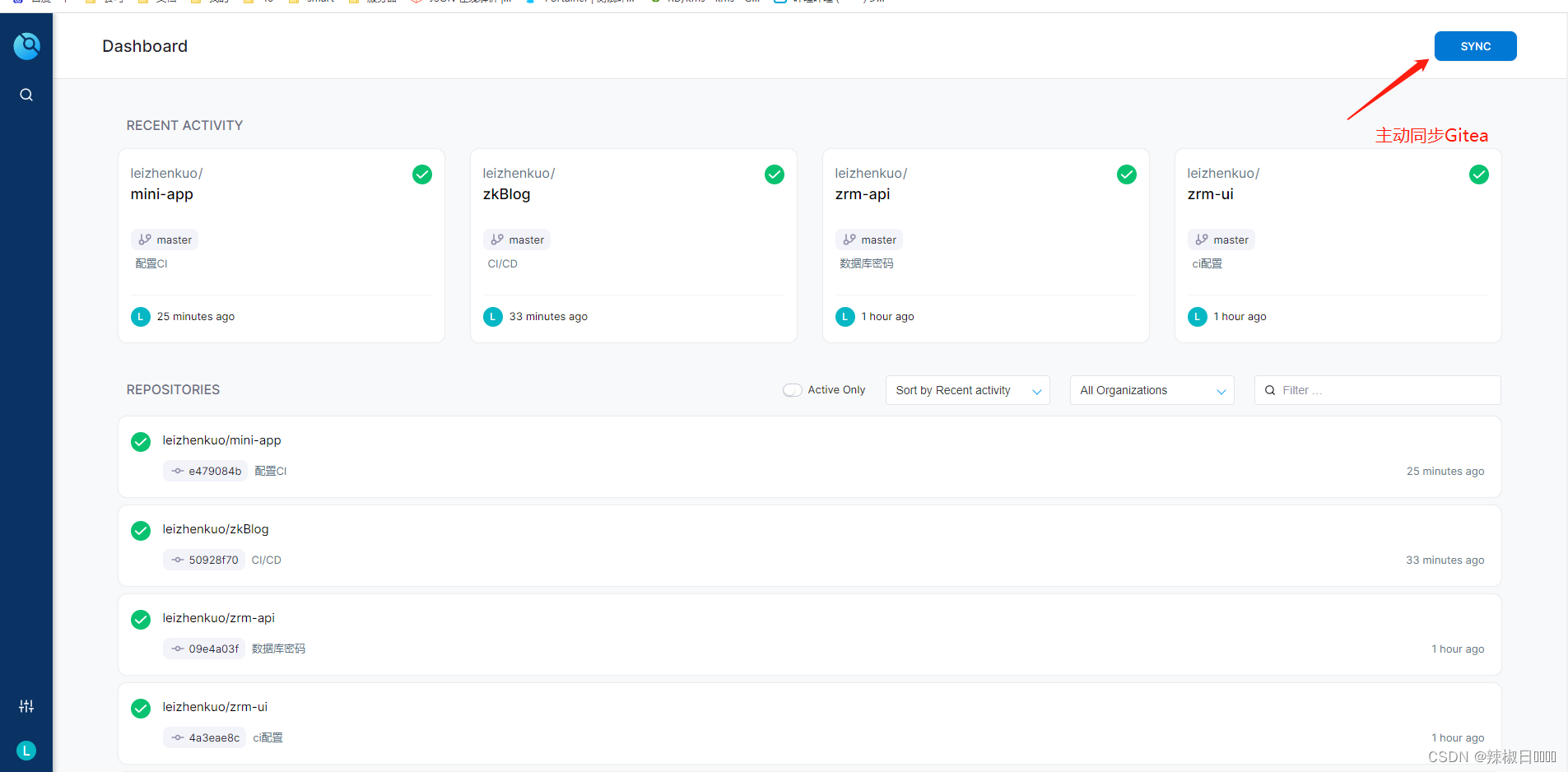Click the user avatar at sidebar bottom
This screenshot has width=1568, height=772.
(x=26, y=750)
